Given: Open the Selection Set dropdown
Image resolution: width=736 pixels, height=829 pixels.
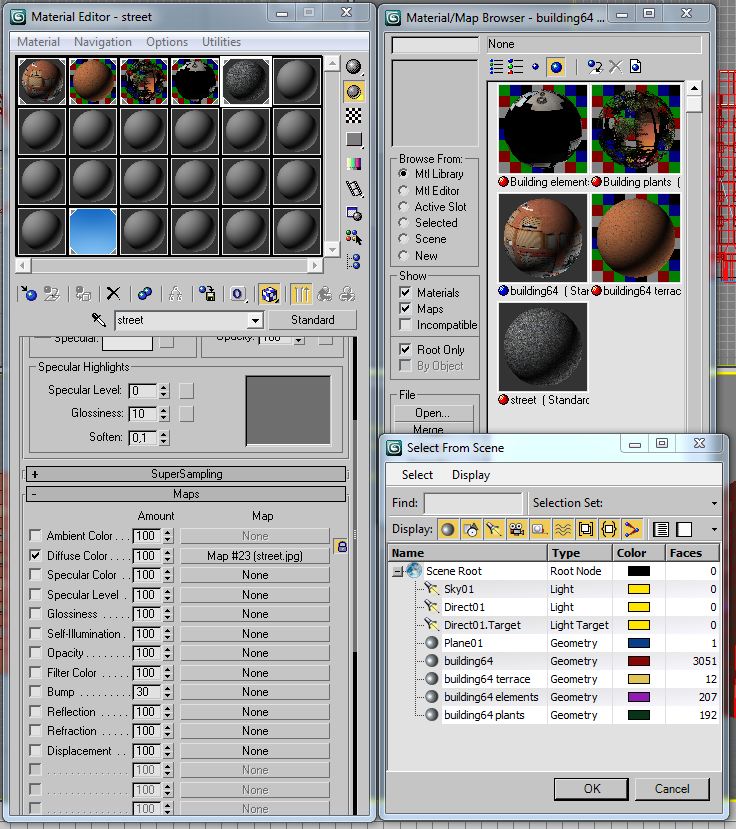Looking at the screenshot, I should tap(714, 503).
